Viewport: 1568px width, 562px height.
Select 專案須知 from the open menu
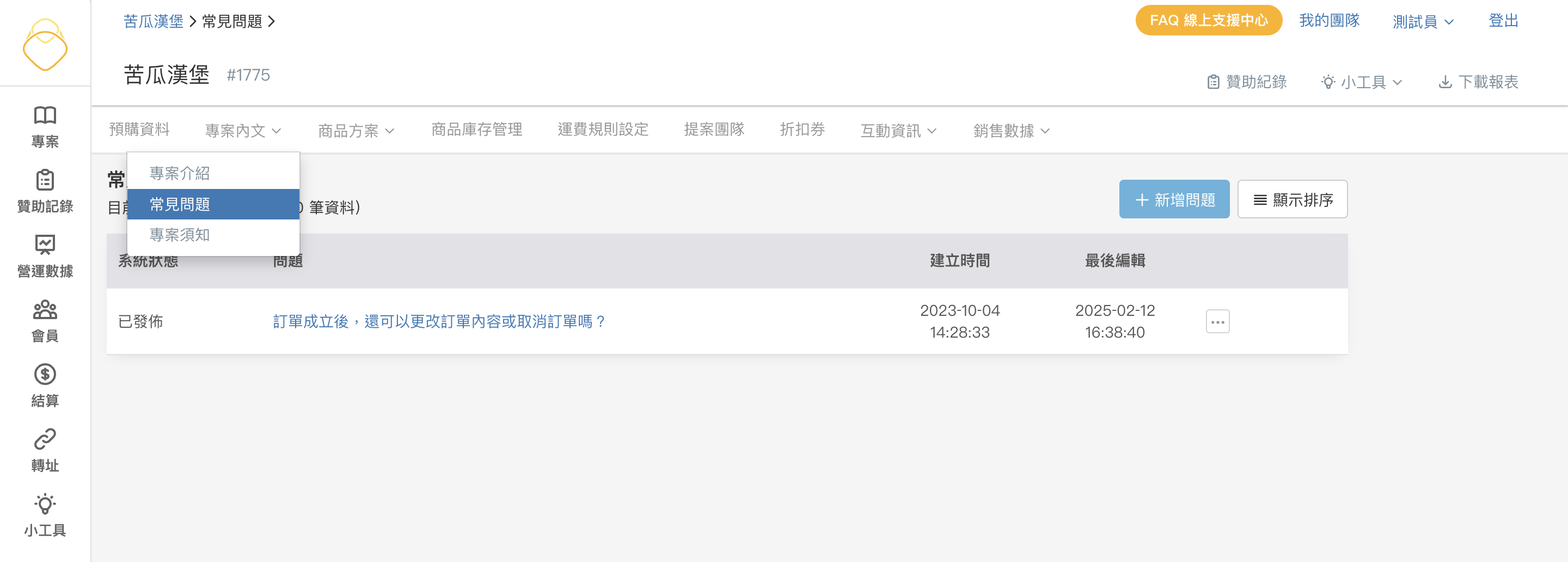tap(180, 235)
